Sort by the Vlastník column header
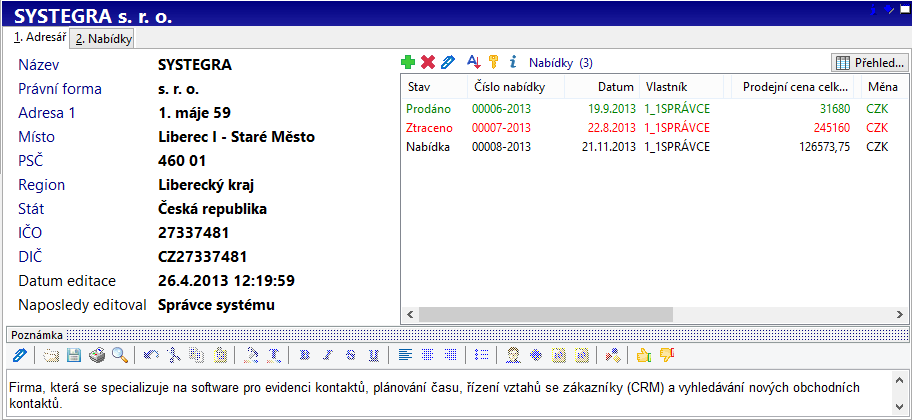The height and width of the screenshot is (420, 912). [681, 87]
